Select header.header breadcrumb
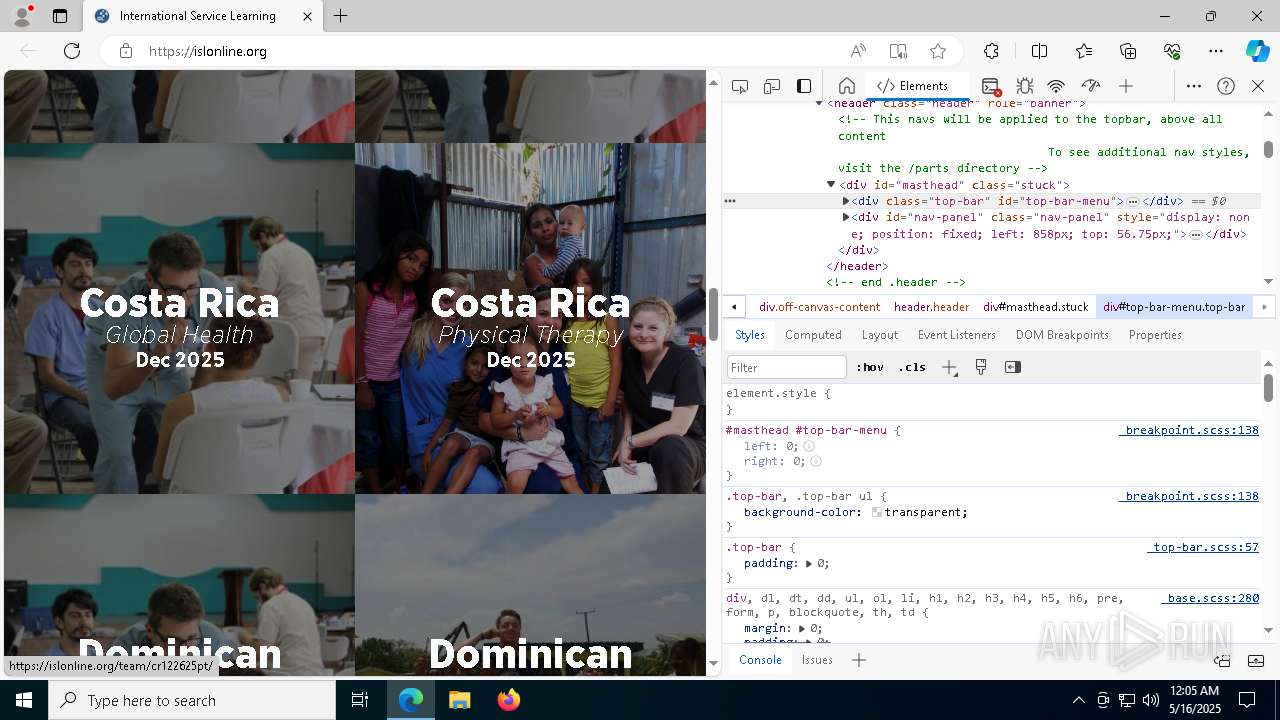Screen dimensions: 1280x720 click(931, 307)
